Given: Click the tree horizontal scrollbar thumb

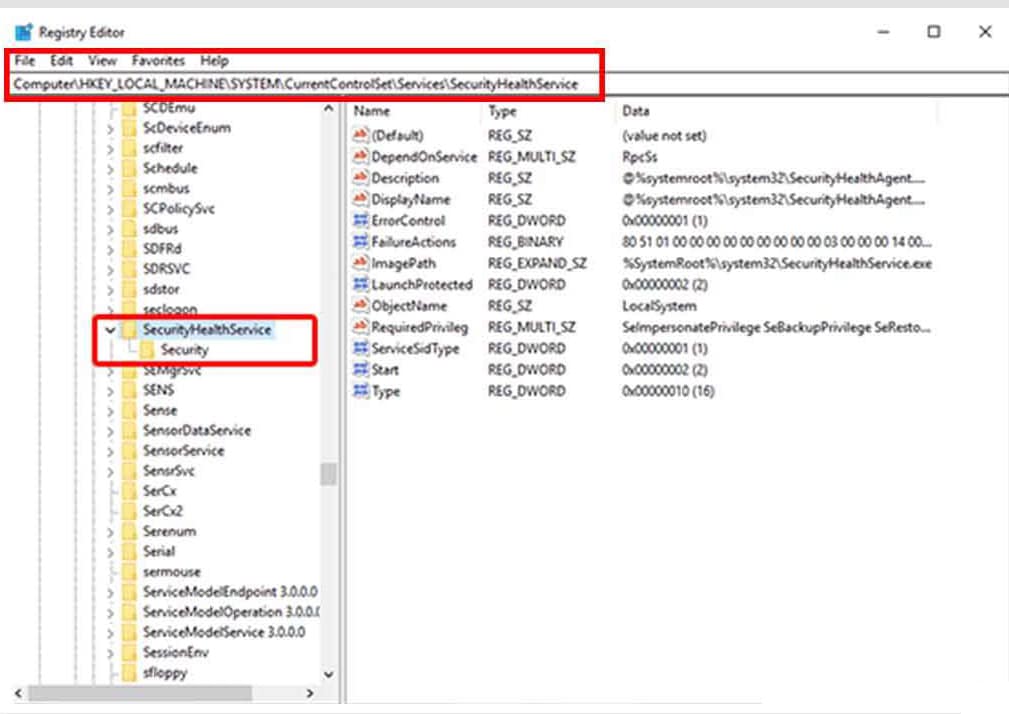Looking at the screenshot, I should tap(140, 693).
